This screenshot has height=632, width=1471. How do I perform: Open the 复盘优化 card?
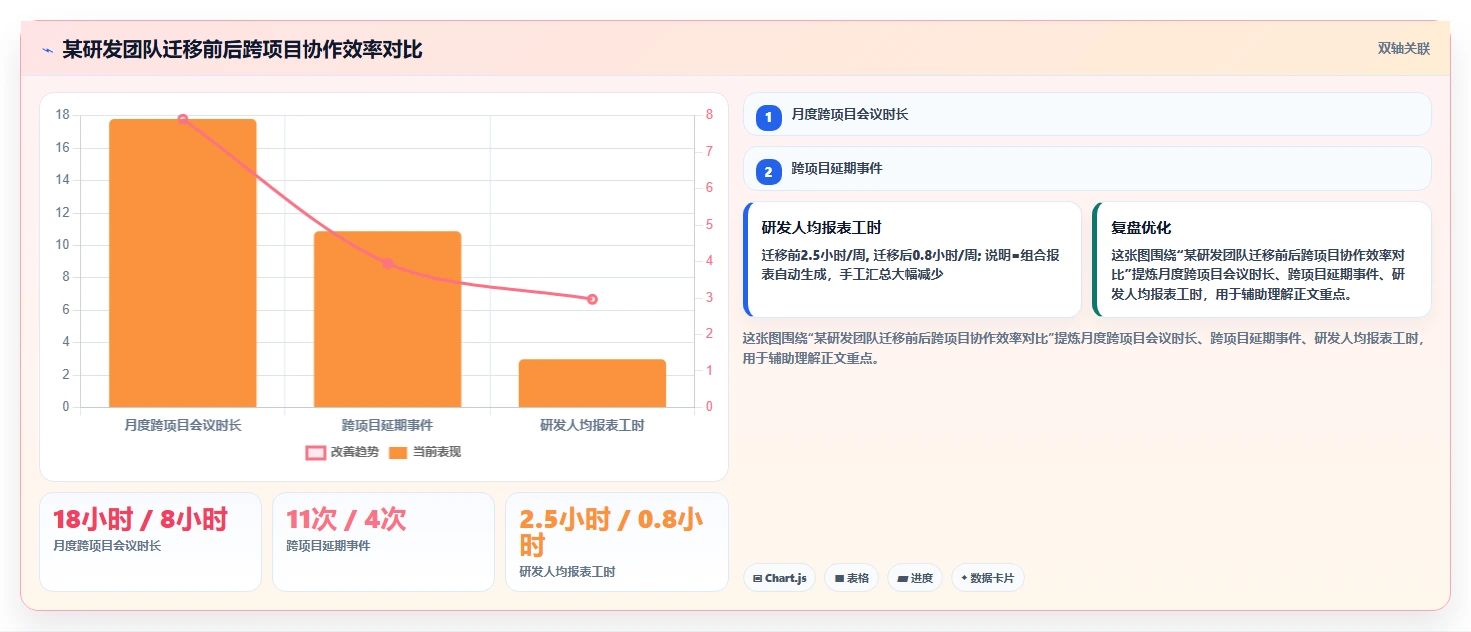1262,259
